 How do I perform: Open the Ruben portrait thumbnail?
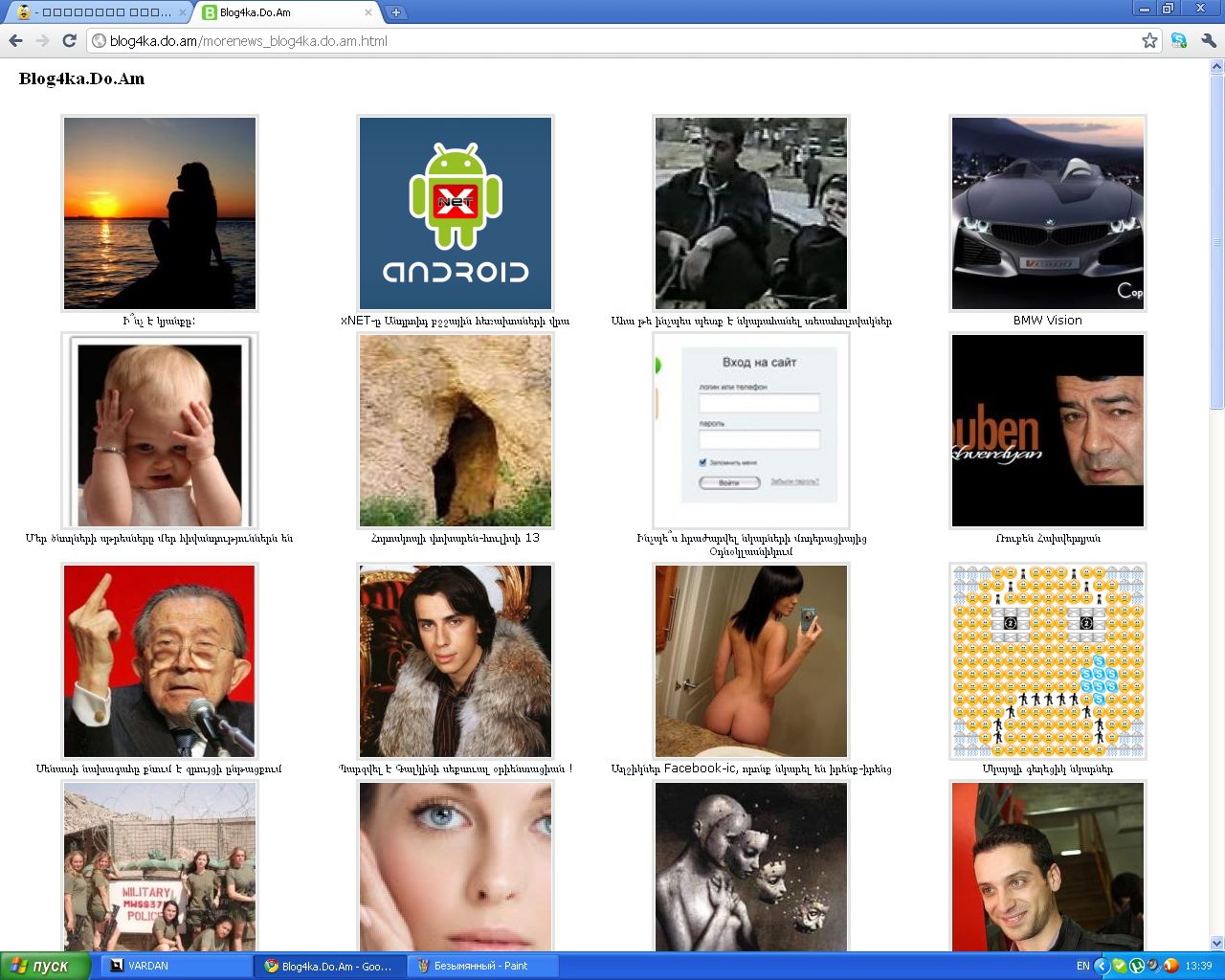click(1048, 431)
